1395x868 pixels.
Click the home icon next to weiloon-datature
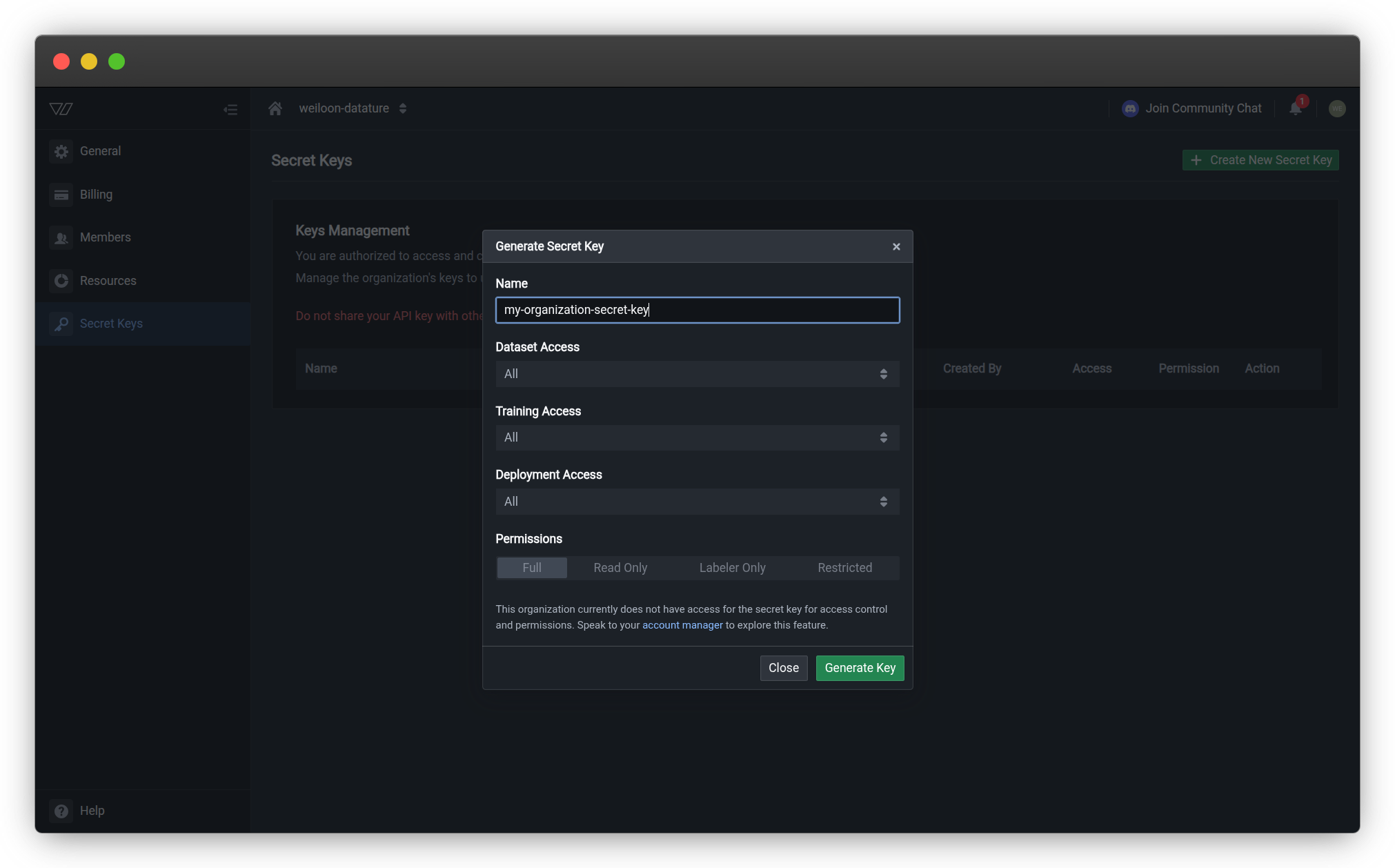[x=275, y=108]
